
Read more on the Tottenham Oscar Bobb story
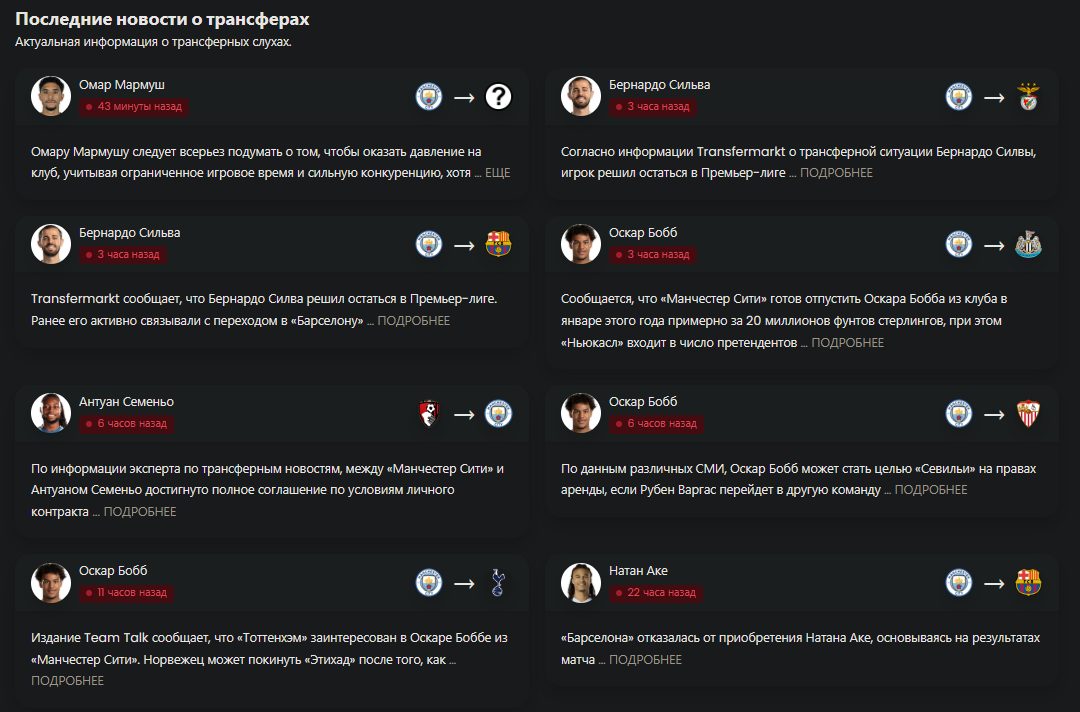point(67,681)
